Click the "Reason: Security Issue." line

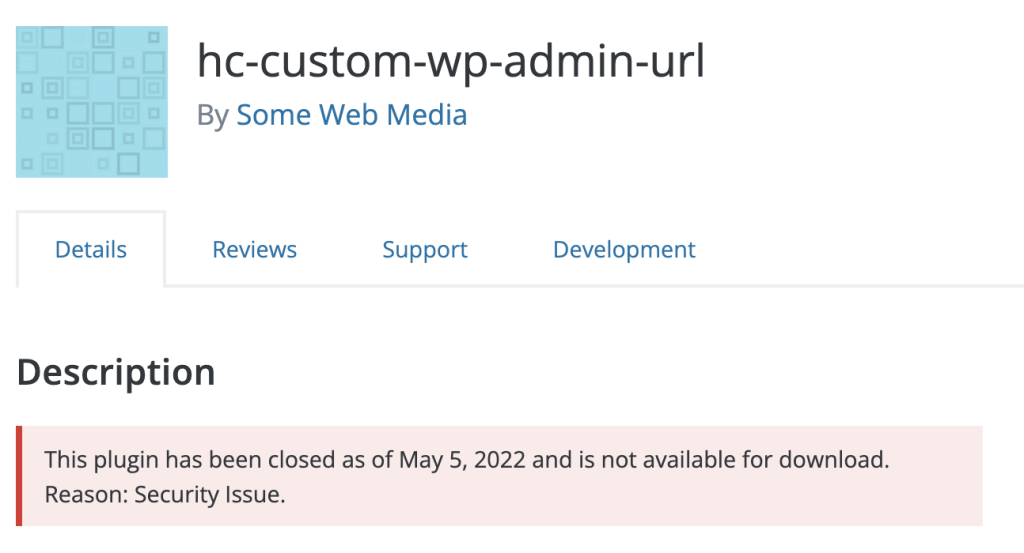(x=165, y=495)
